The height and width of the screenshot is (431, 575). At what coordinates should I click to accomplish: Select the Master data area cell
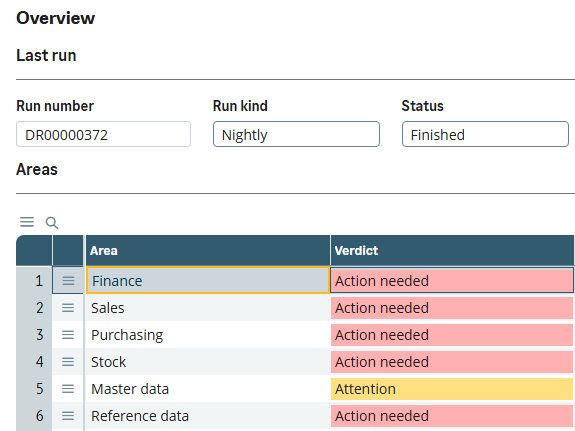[208, 388]
